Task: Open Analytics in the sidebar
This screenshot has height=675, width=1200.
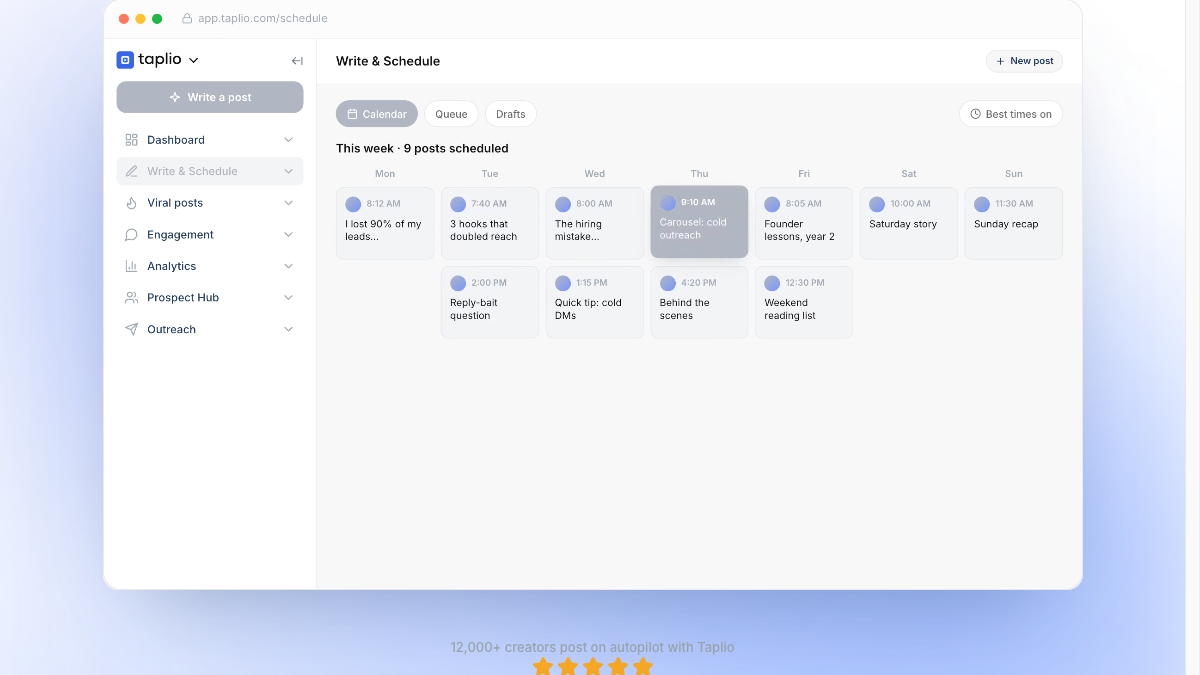Action: pyautogui.click(x=210, y=266)
